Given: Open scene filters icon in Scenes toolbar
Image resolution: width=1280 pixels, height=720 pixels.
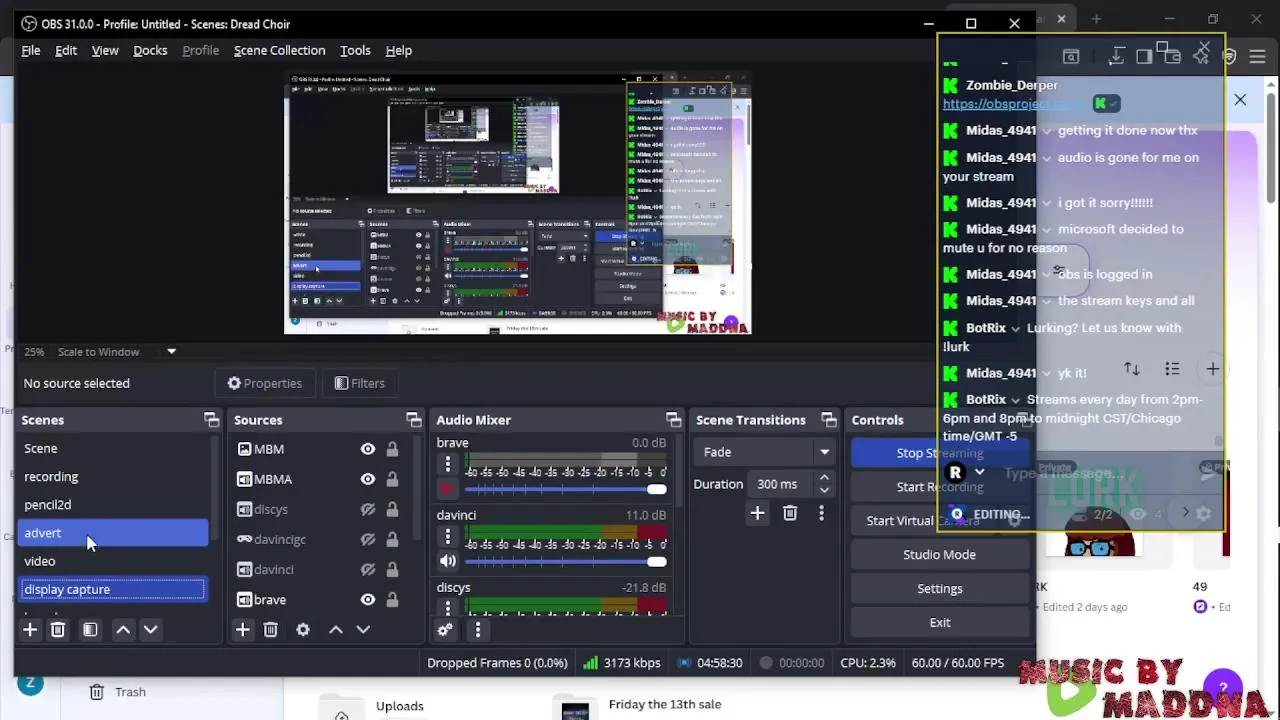Looking at the screenshot, I should click(90, 629).
